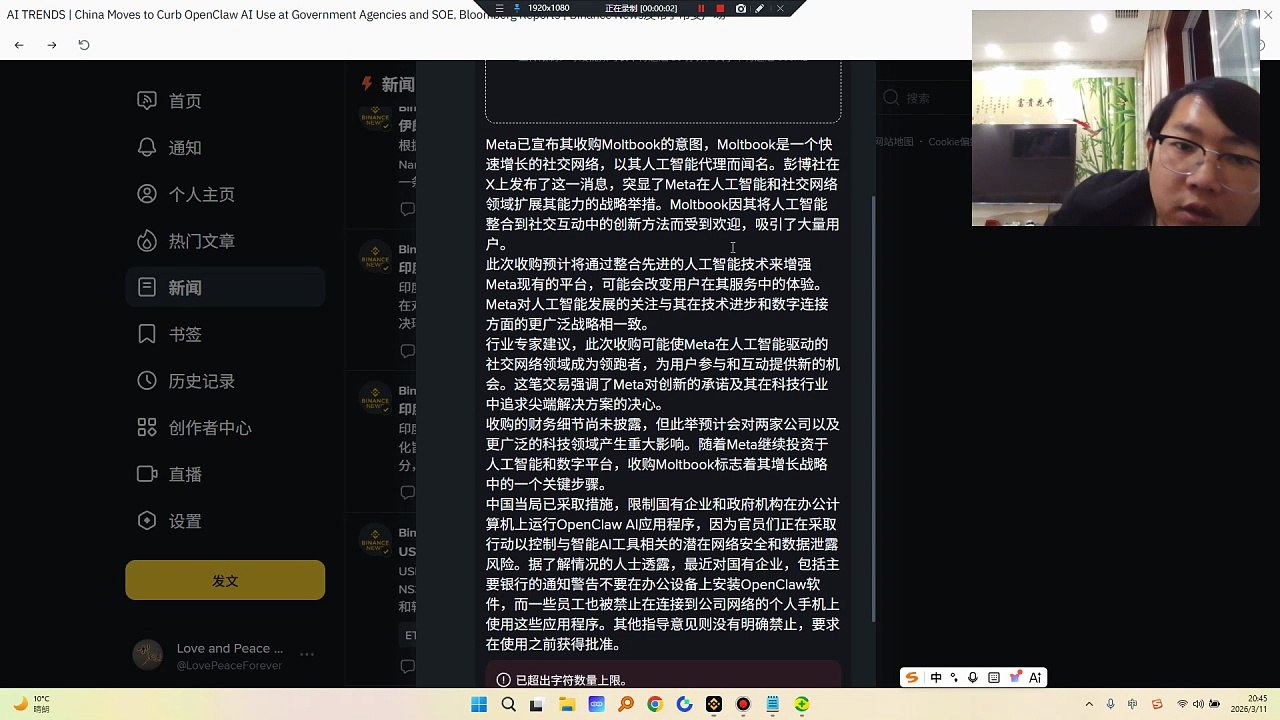Click the first Binance News avatar
The image size is (1280, 720).
376,116
